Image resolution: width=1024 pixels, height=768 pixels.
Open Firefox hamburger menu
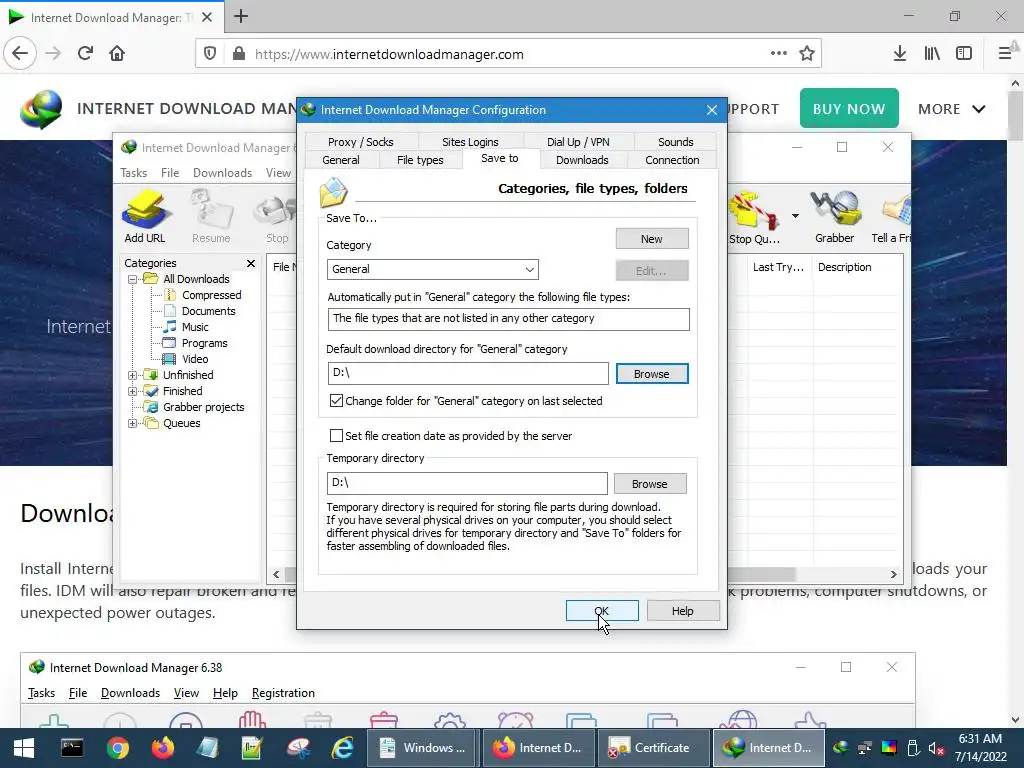tap(1005, 54)
